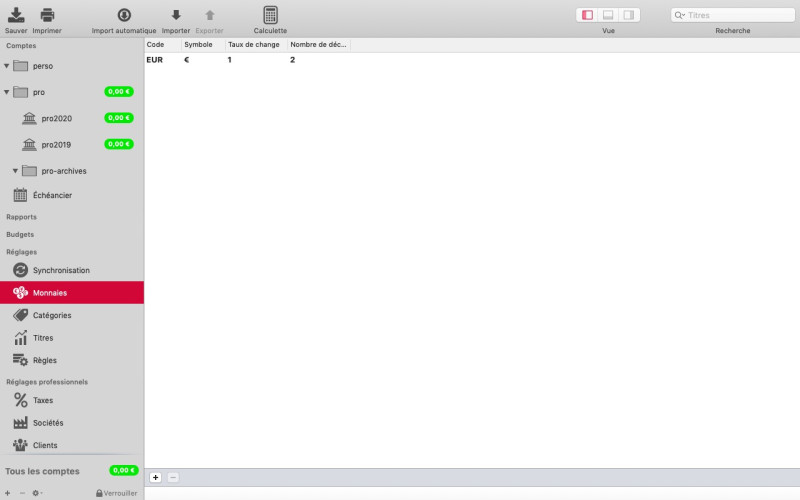The image size is (800, 500).
Task: Collapse the pro folder triangle
Action: (x=7, y=92)
